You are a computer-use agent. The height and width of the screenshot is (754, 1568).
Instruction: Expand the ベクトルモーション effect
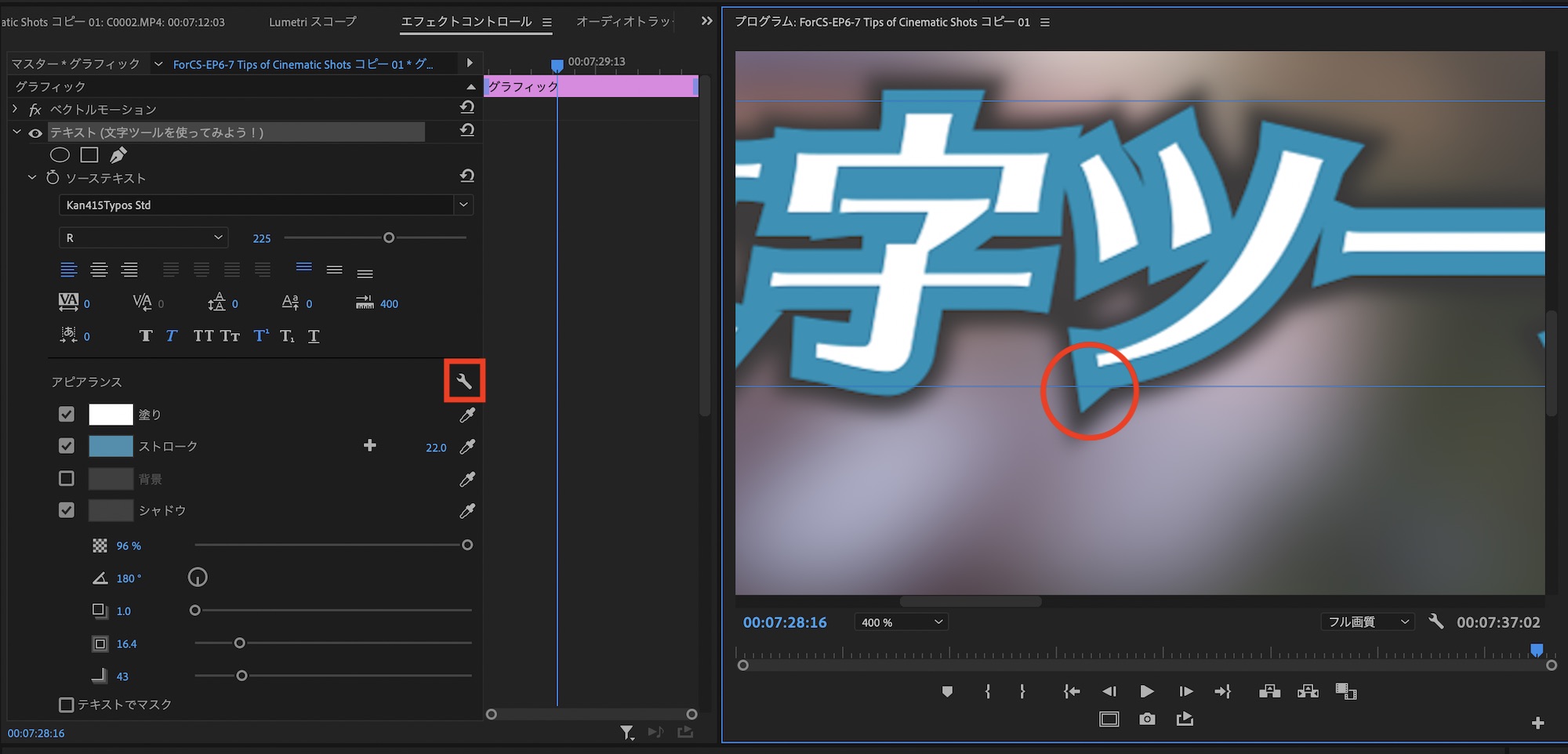[x=15, y=109]
